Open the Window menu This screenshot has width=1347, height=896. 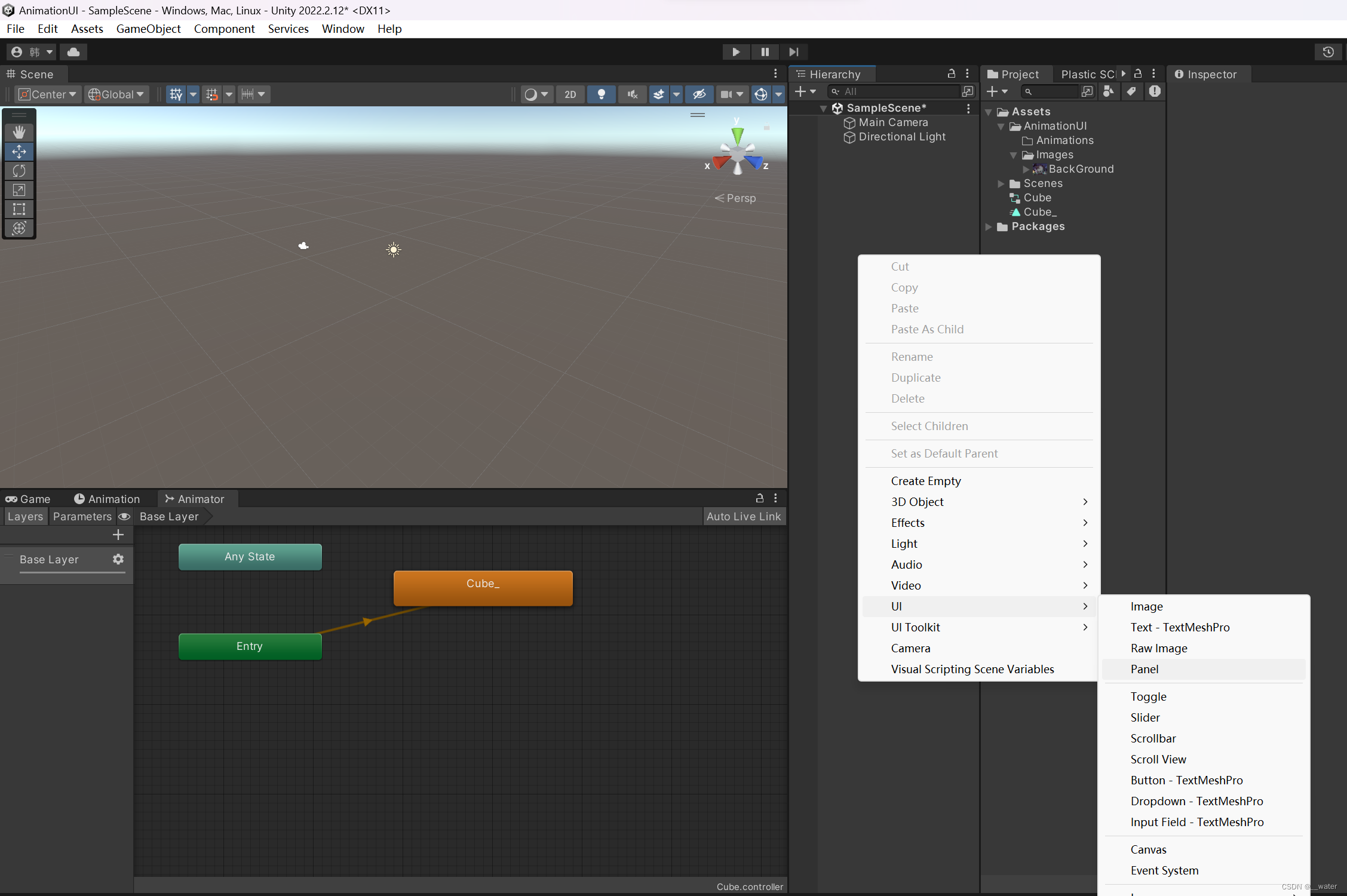[x=343, y=29]
